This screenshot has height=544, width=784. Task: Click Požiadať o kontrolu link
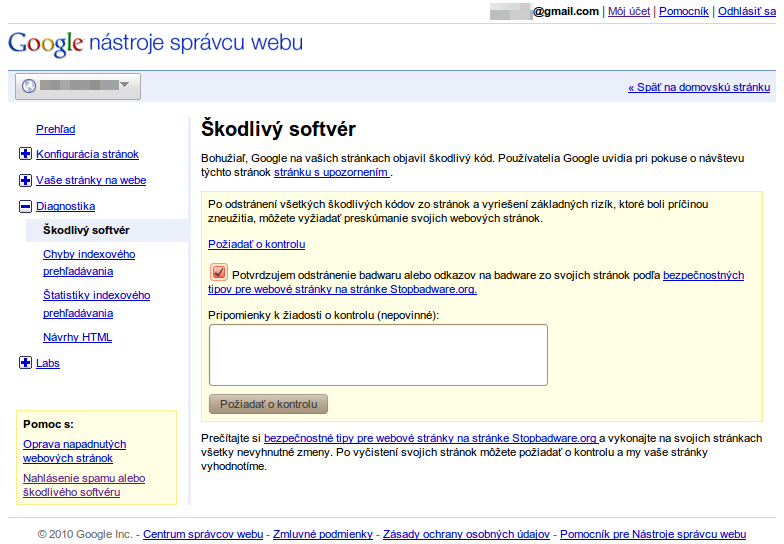click(256, 244)
